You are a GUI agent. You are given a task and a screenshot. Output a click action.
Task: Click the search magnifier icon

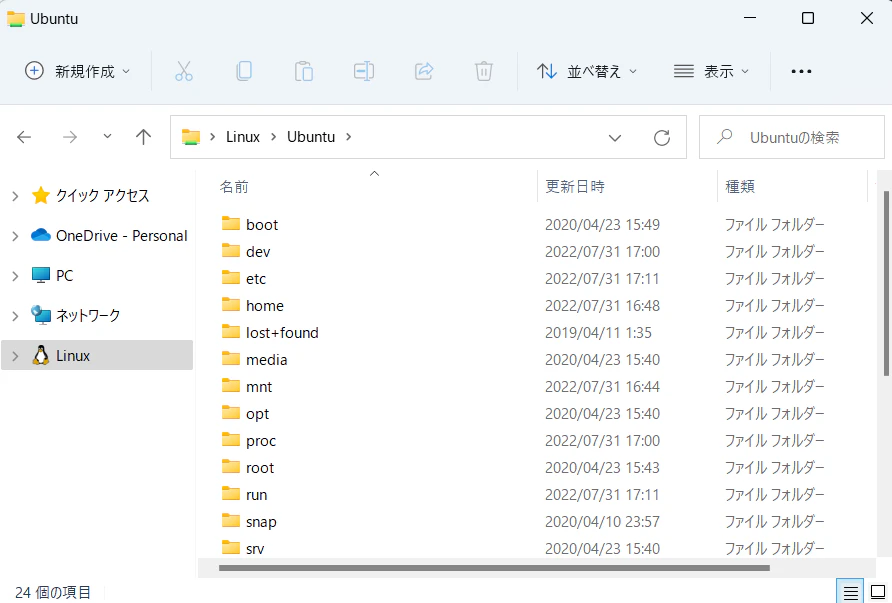(x=724, y=137)
